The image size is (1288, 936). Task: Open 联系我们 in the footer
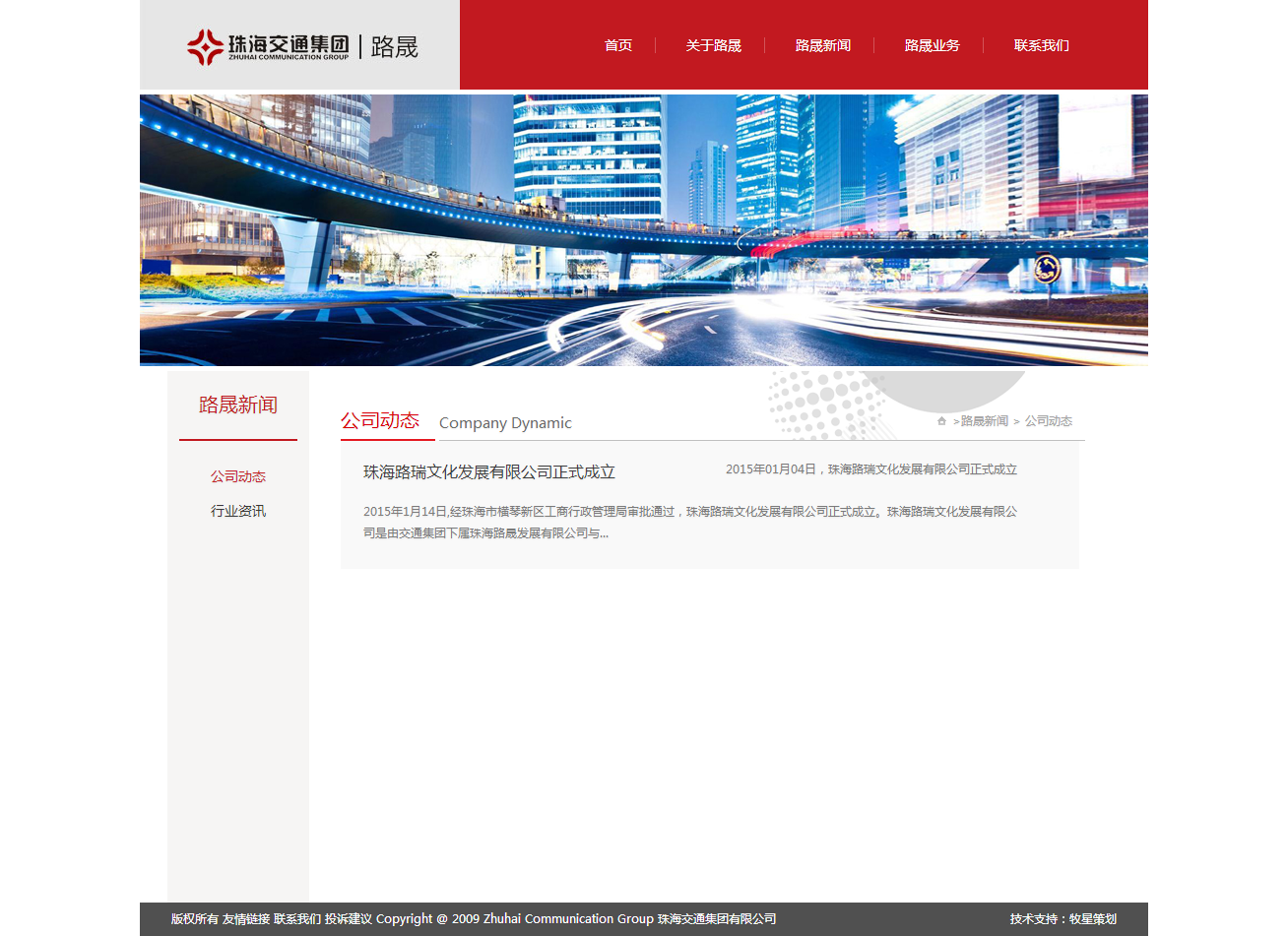(298, 918)
